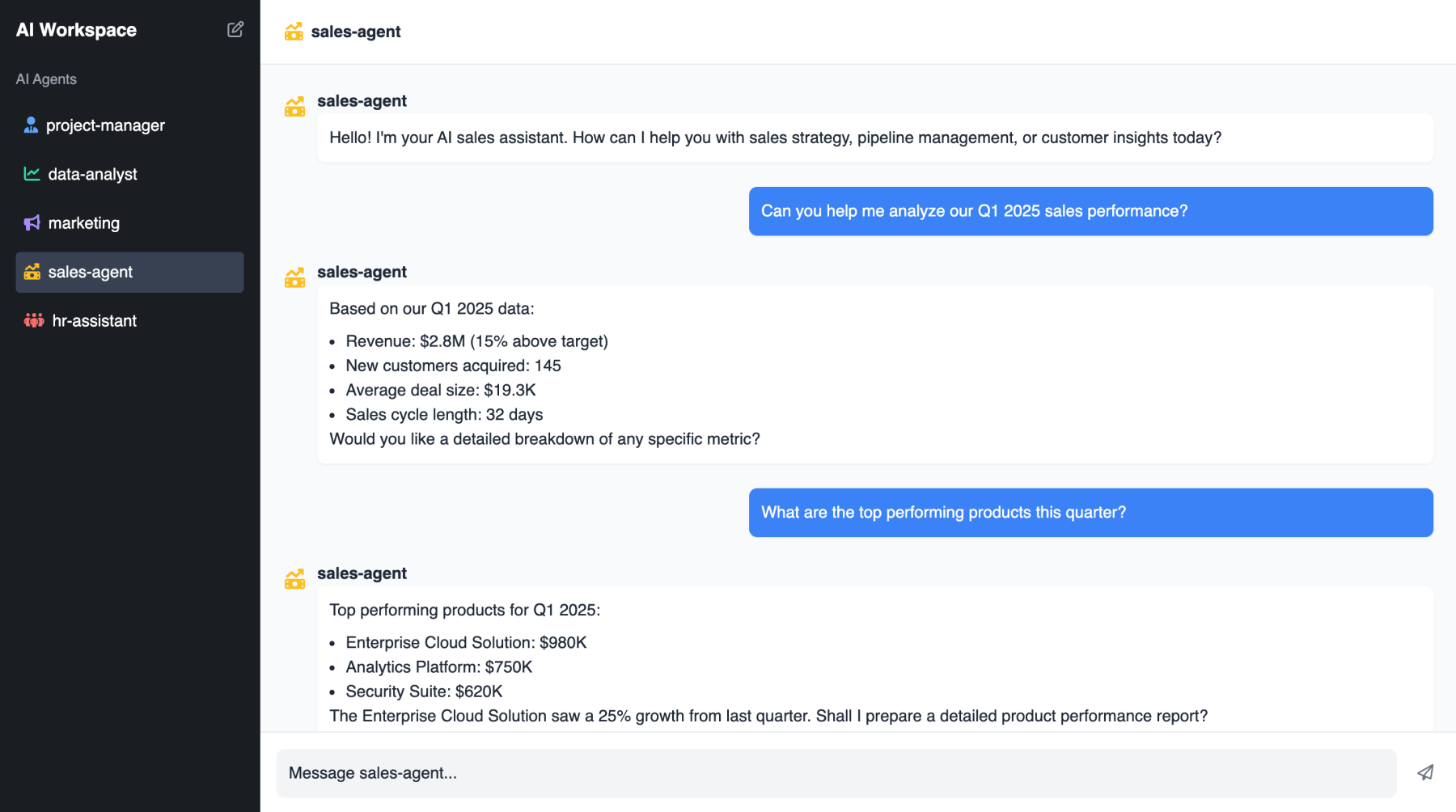Screen dimensions: 1456x812
Task: Click the hr-assistant people icon
Action: click(34, 321)
